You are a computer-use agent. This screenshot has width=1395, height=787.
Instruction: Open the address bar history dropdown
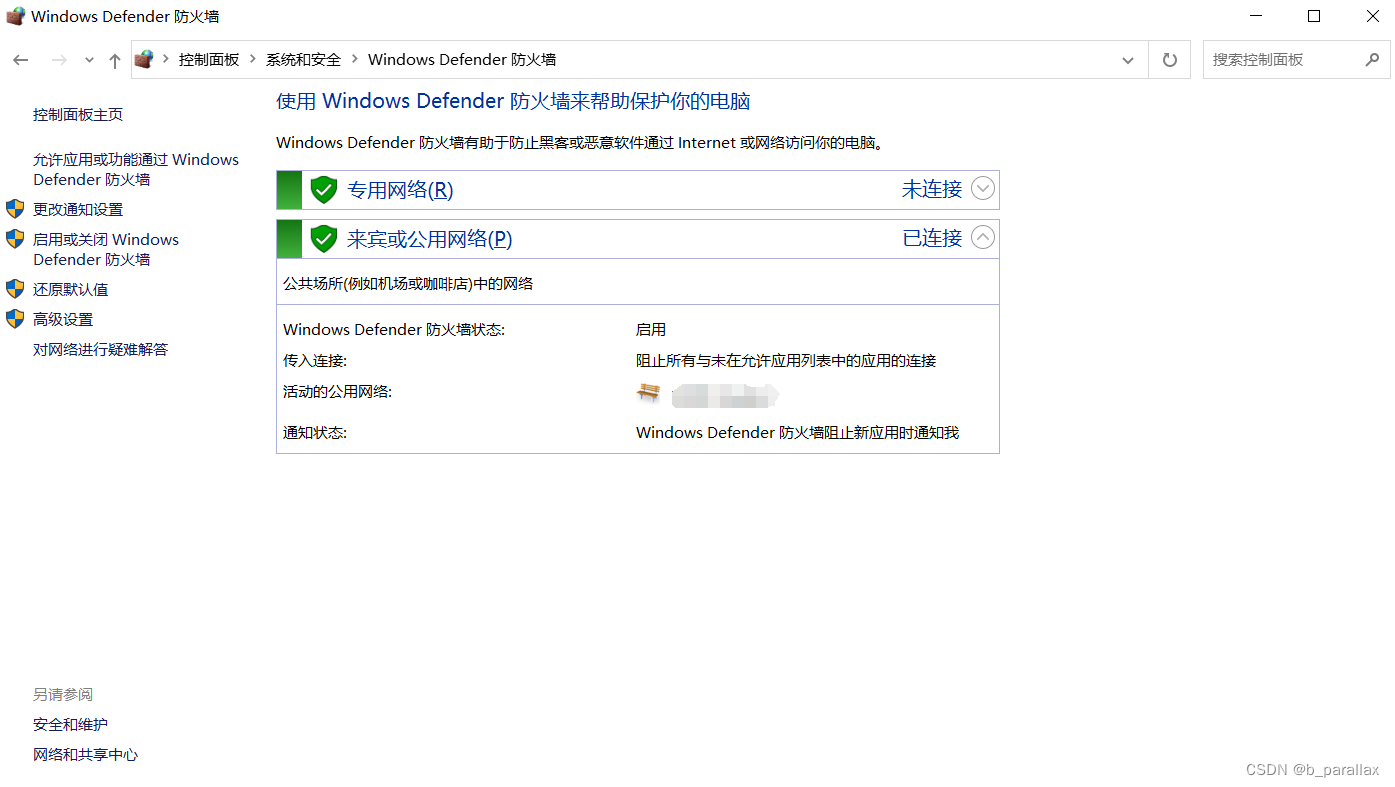click(1128, 60)
